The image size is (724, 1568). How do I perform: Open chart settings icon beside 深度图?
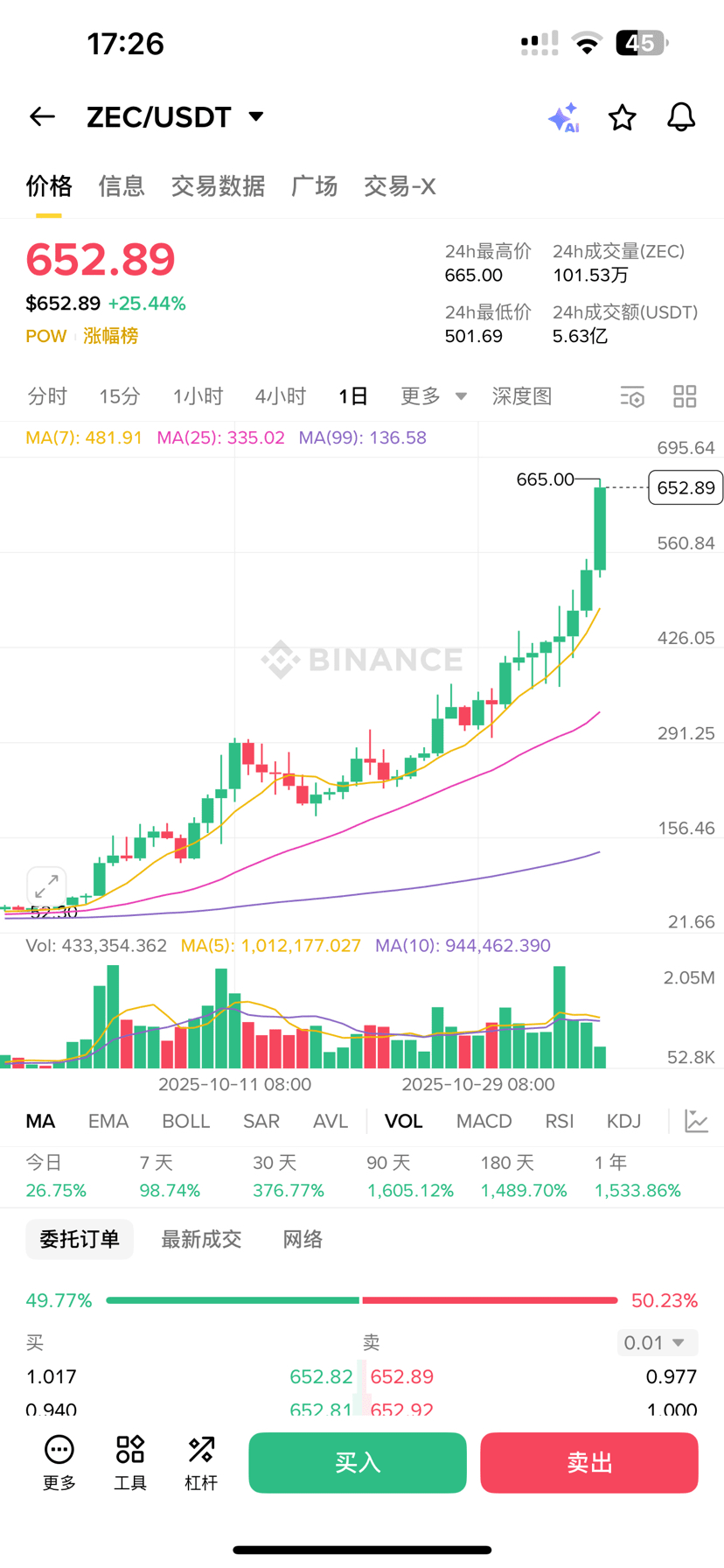632,396
